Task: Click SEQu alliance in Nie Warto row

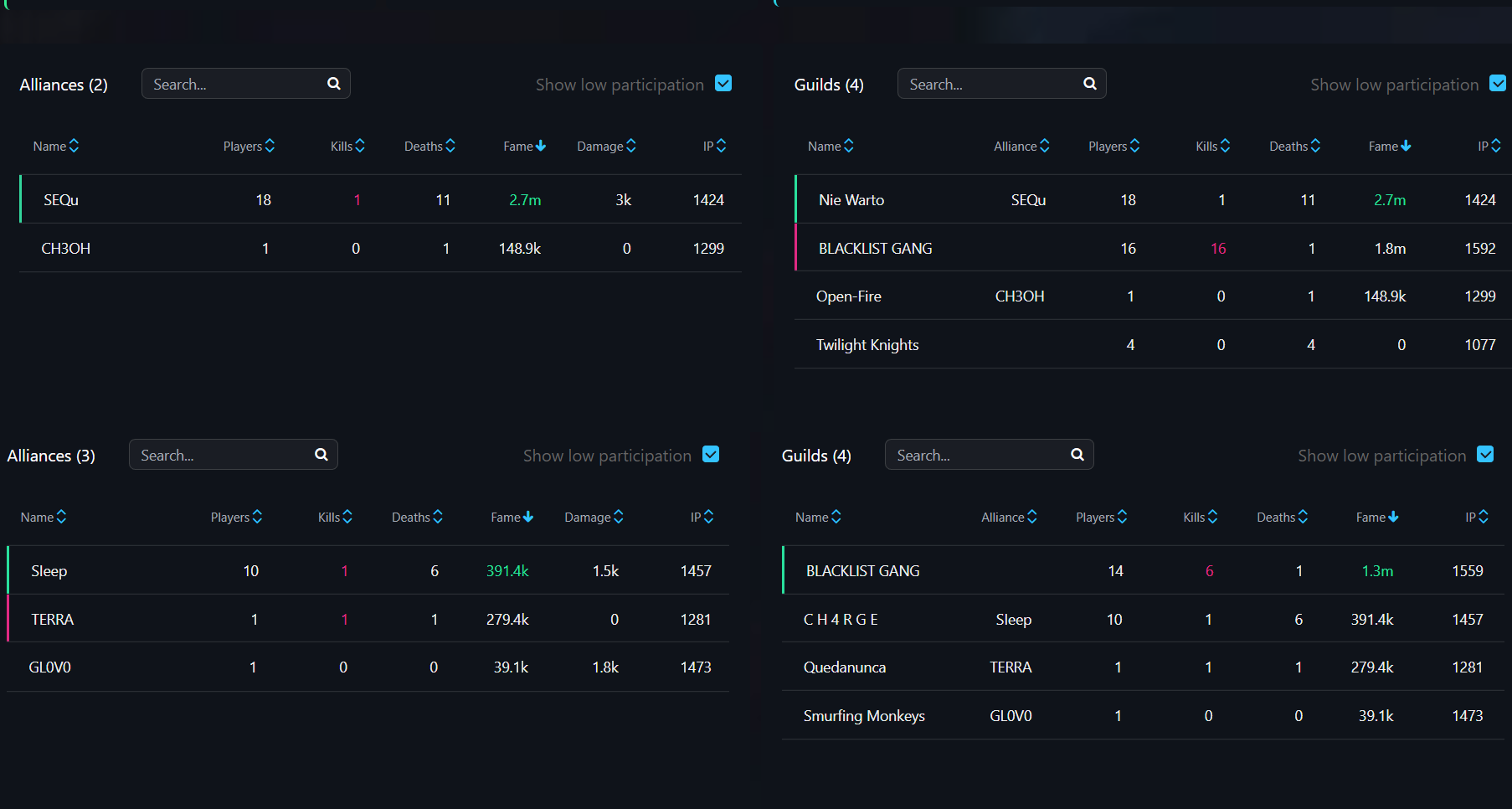Action: [1029, 200]
